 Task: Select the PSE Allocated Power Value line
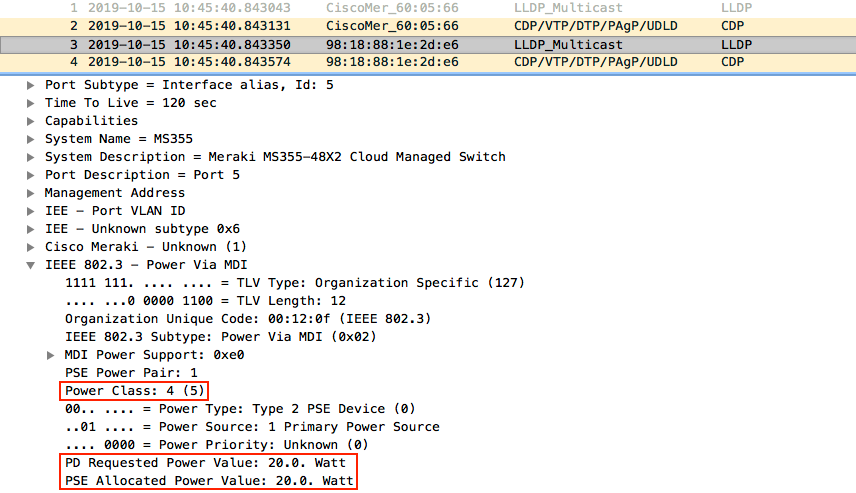pyautogui.click(x=207, y=481)
